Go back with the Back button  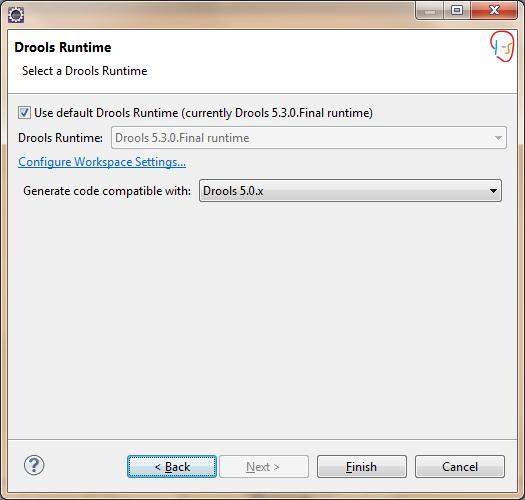pos(172,467)
